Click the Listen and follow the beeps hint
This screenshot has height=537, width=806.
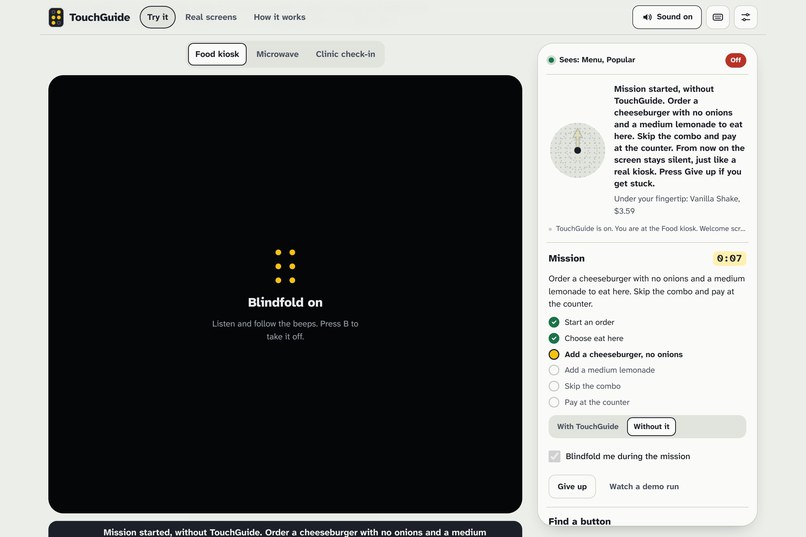coord(285,330)
